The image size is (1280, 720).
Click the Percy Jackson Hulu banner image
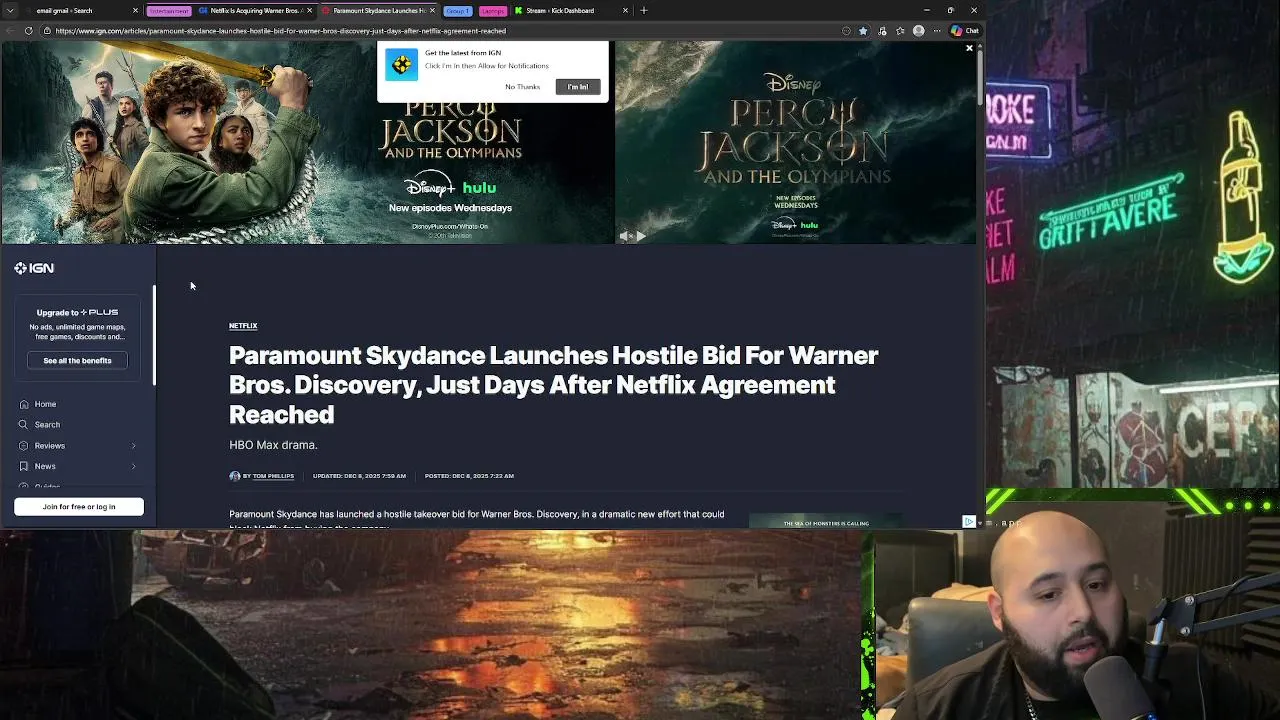[x=307, y=142]
